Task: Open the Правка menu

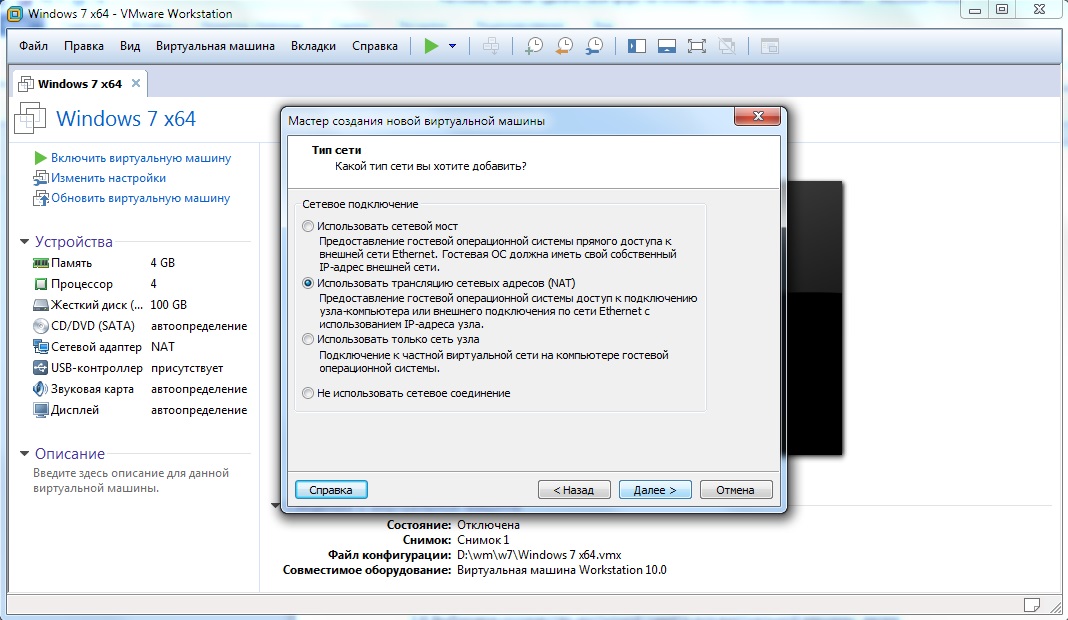Action: pyautogui.click(x=84, y=46)
